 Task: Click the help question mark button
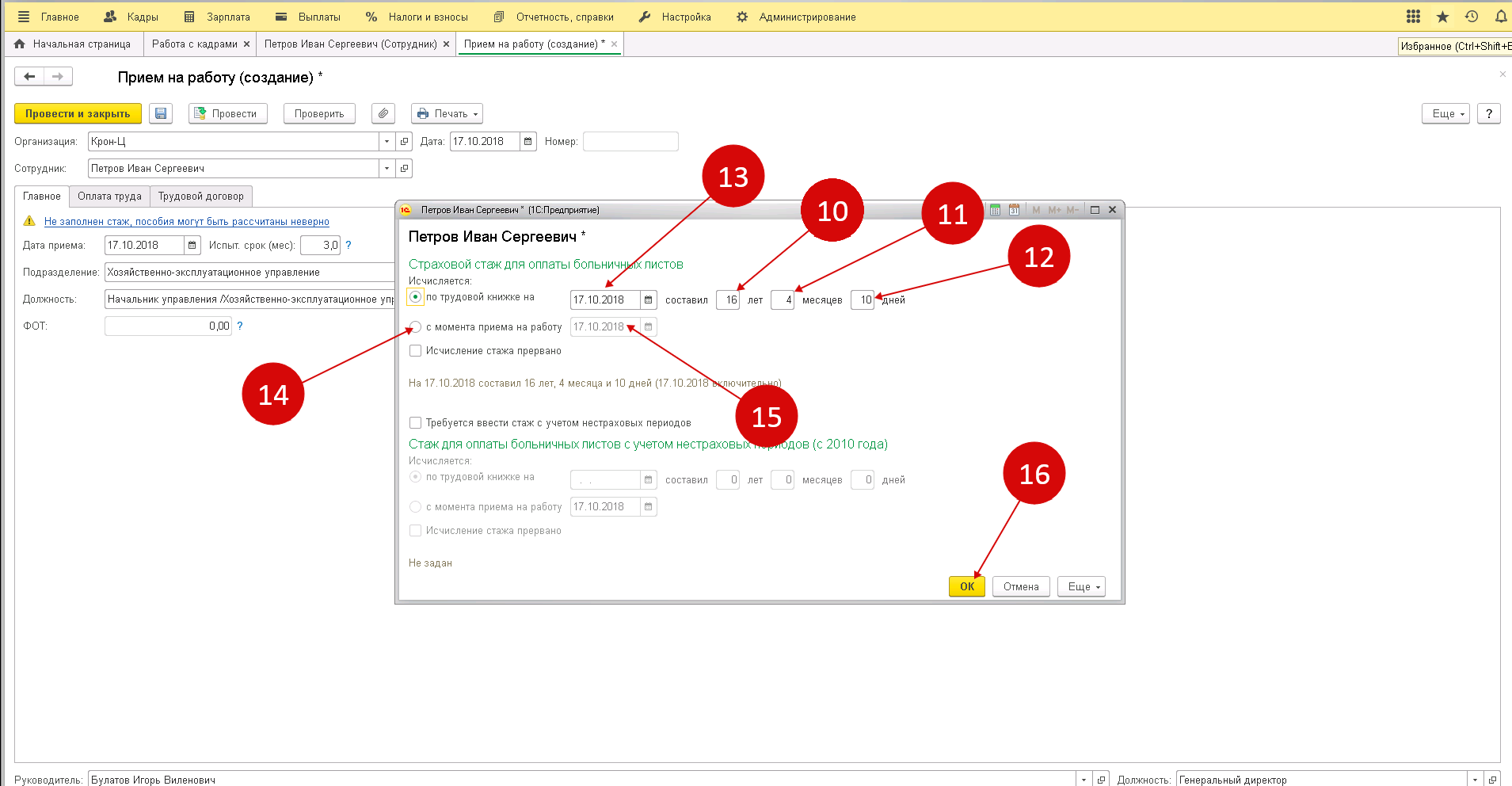point(1489,113)
